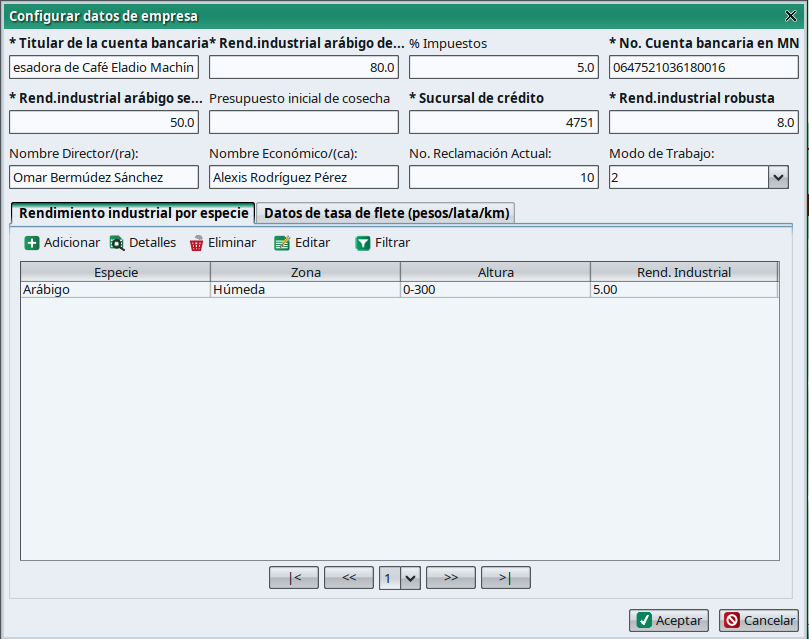Screen dimensions: 809x639
Task: Click the red cancel icon on Cancelar
Action: (x=732, y=621)
